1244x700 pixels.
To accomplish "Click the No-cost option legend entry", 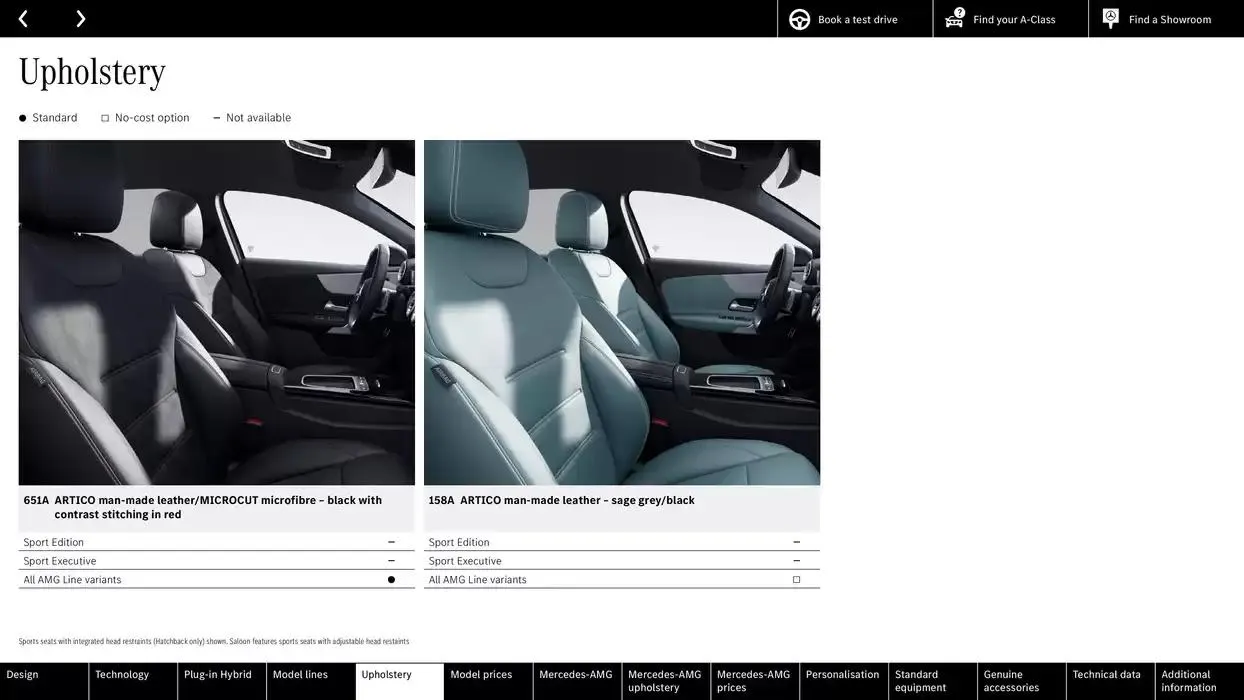I will tap(145, 118).
